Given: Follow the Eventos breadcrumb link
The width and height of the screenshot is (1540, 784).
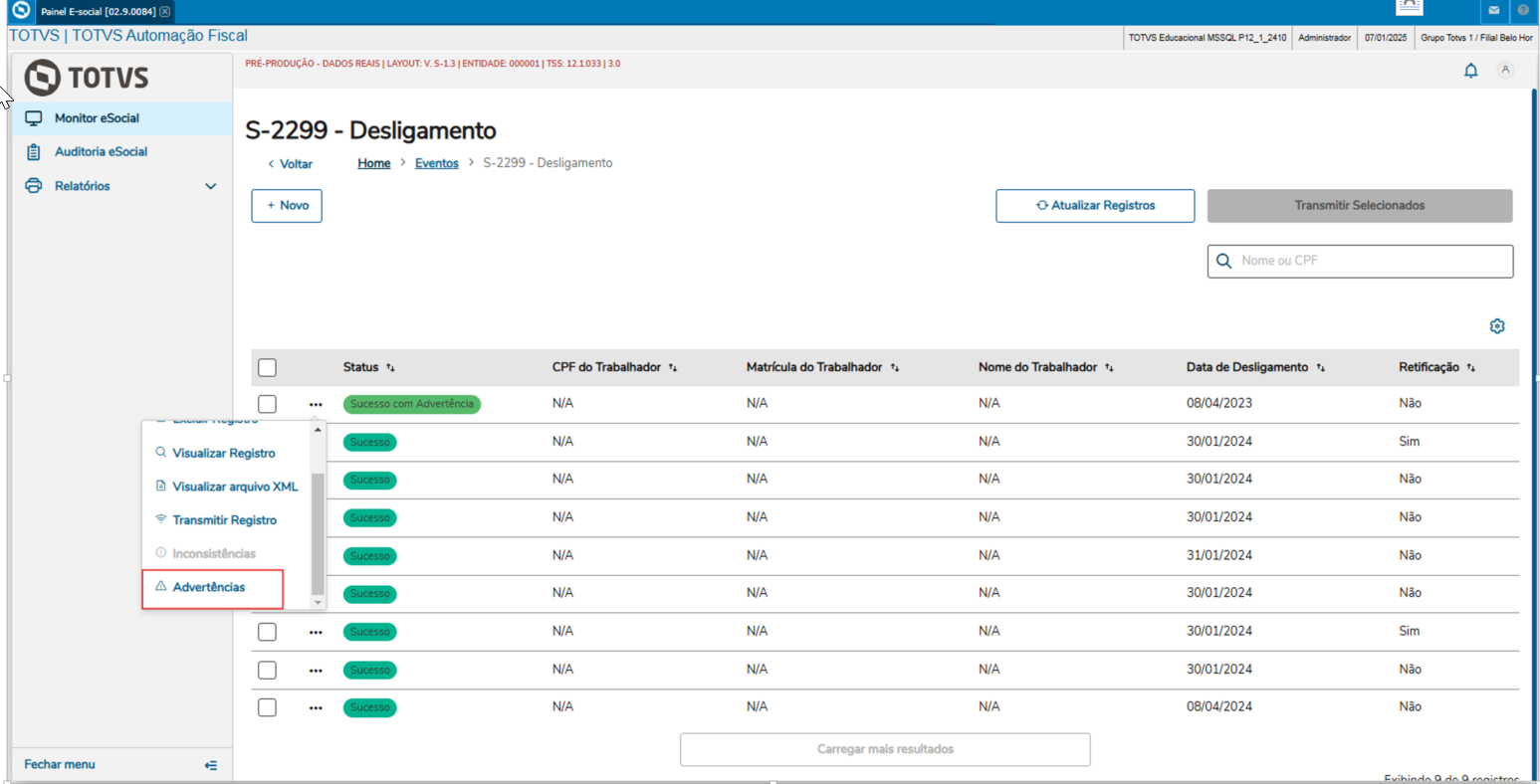Looking at the screenshot, I should (x=437, y=163).
